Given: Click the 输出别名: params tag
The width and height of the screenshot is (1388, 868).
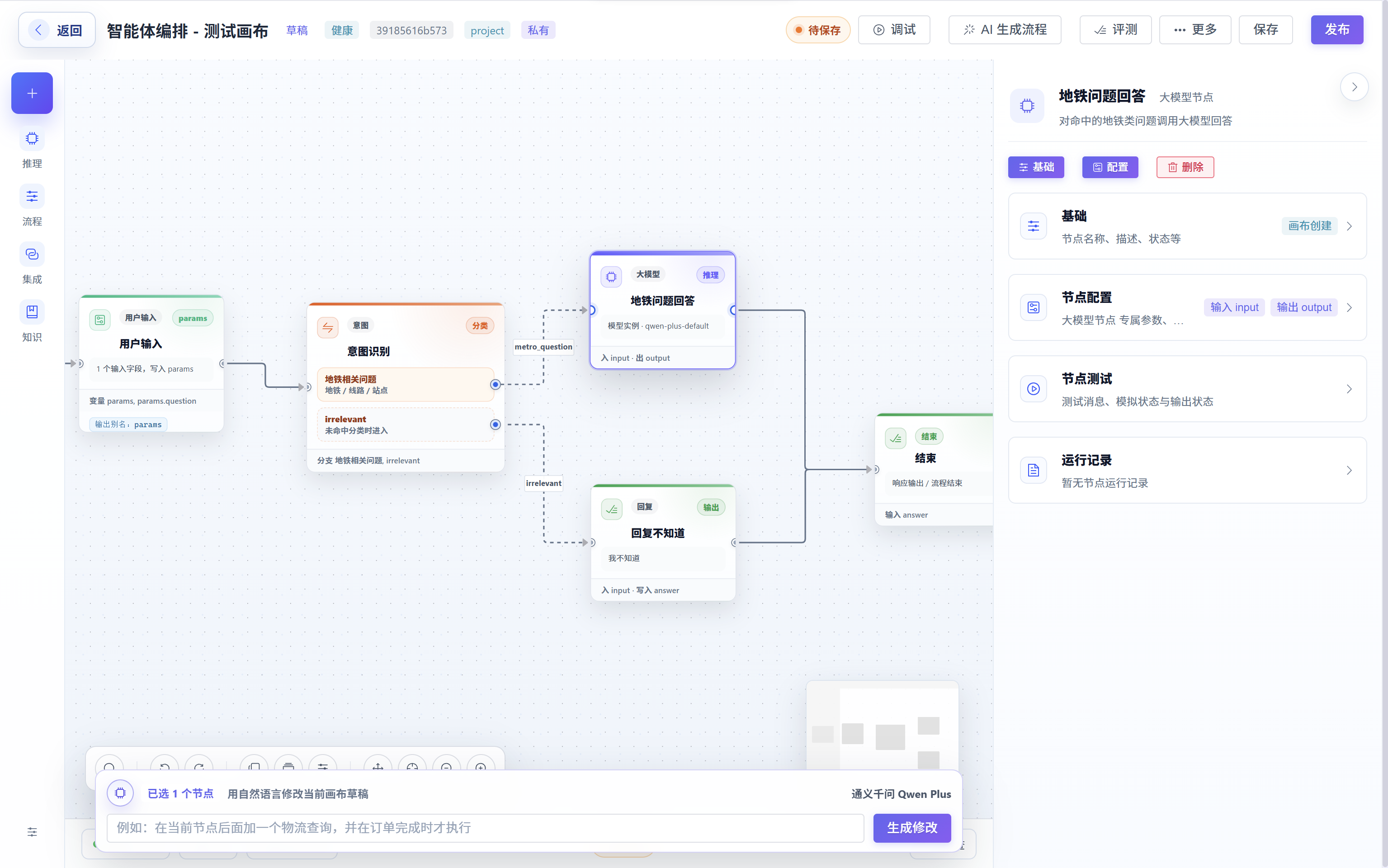Looking at the screenshot, I should click(128, 425).
